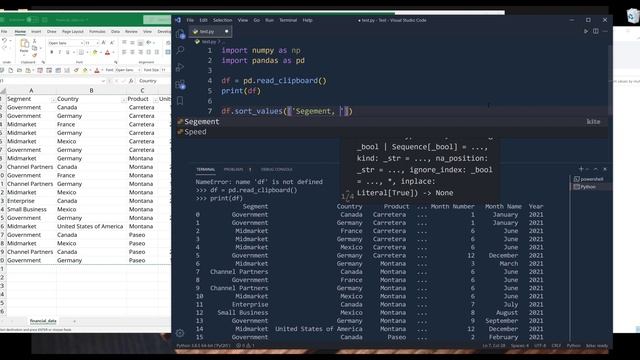Open the Product column filter dropdown
The height and width of the screenshot is (360, 640).
tap(156, 99)
